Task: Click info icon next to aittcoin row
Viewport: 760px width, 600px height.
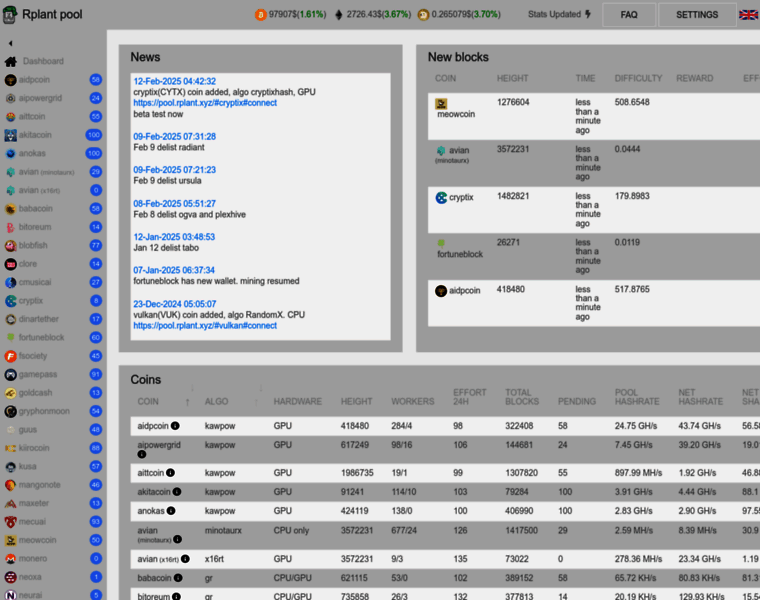Action: point(170,473)
